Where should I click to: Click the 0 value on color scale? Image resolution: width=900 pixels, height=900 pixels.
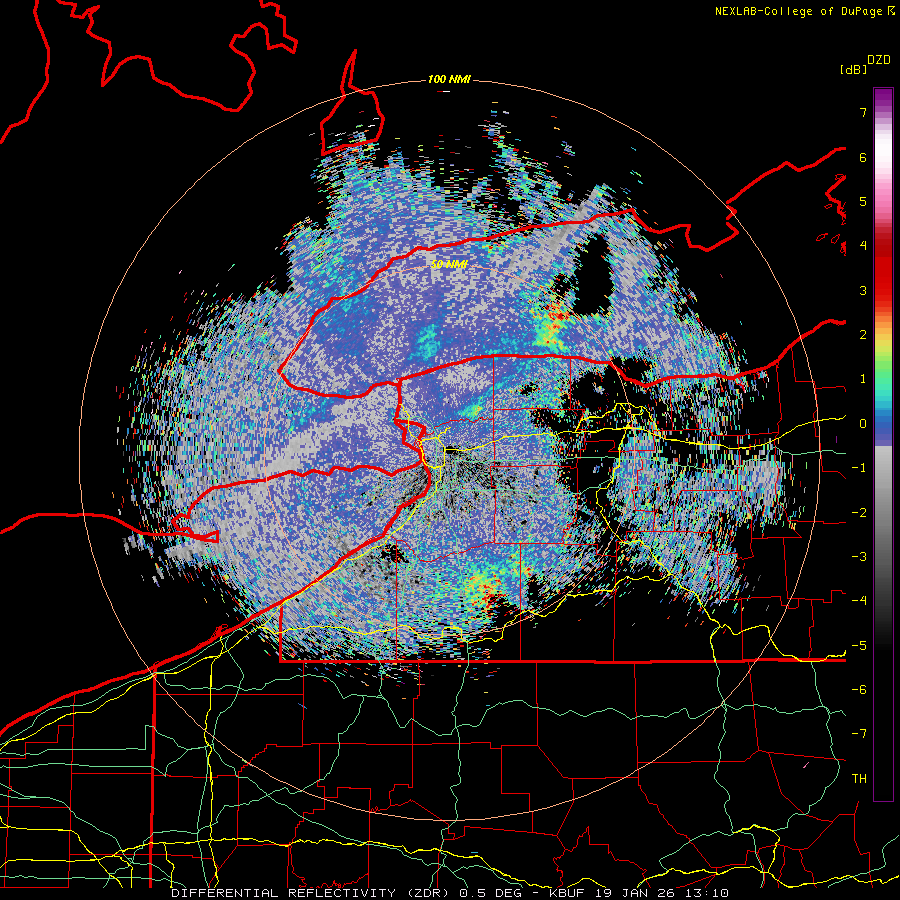pos(863,424)
